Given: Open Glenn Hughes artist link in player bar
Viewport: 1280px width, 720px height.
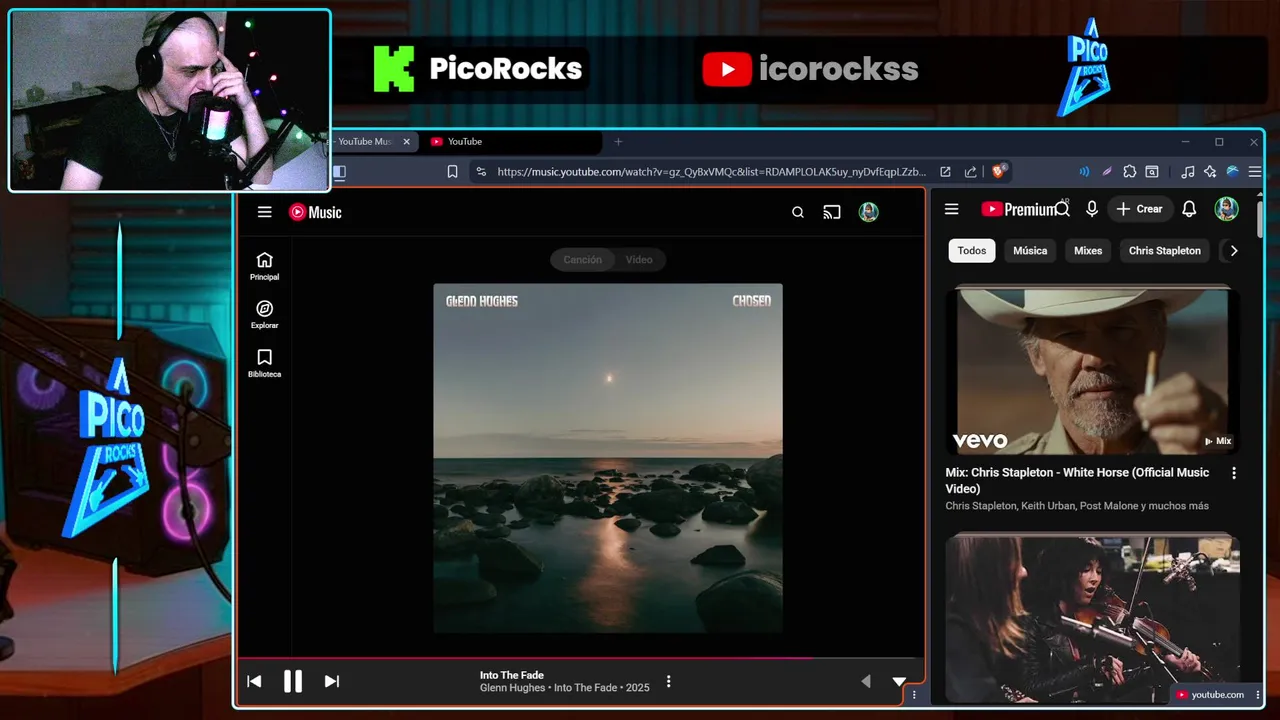Looking at the screenshot, I should [x=512, y=688].
